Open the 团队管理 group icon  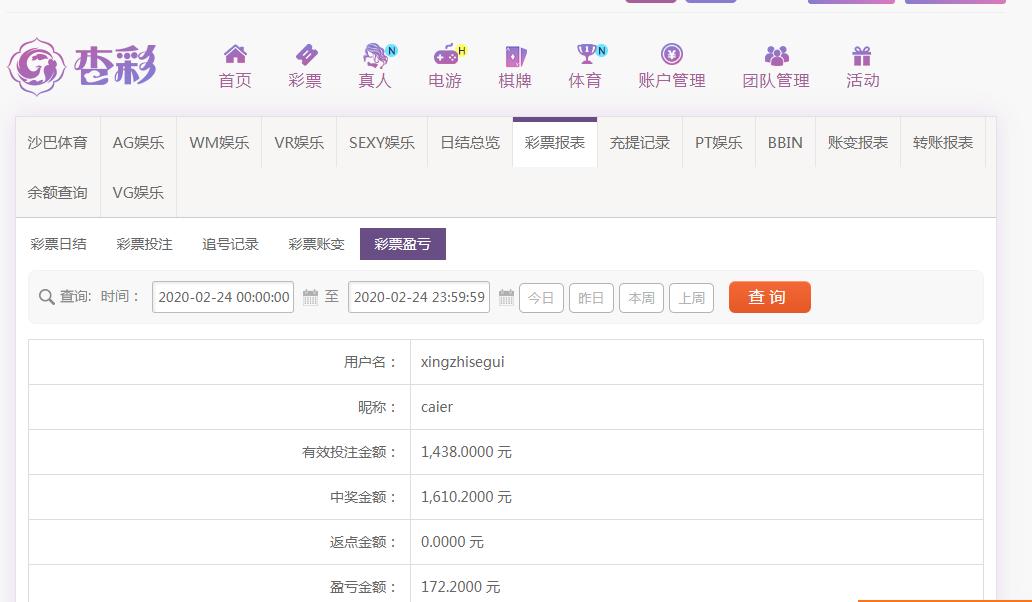(x=777, y=55)
